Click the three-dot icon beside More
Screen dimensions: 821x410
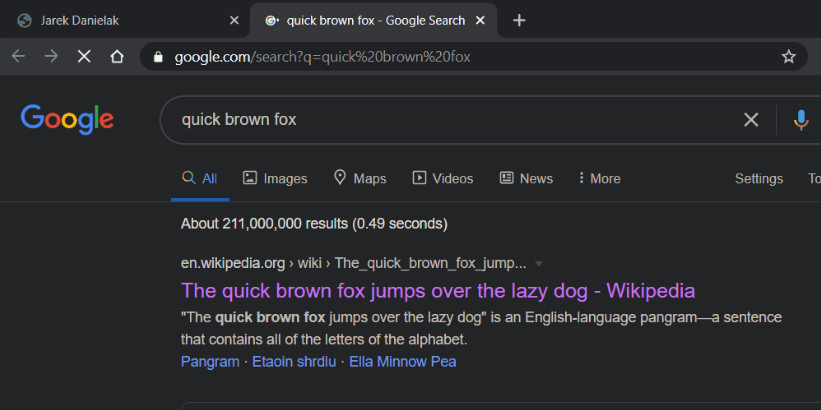(x=581, y=178)
